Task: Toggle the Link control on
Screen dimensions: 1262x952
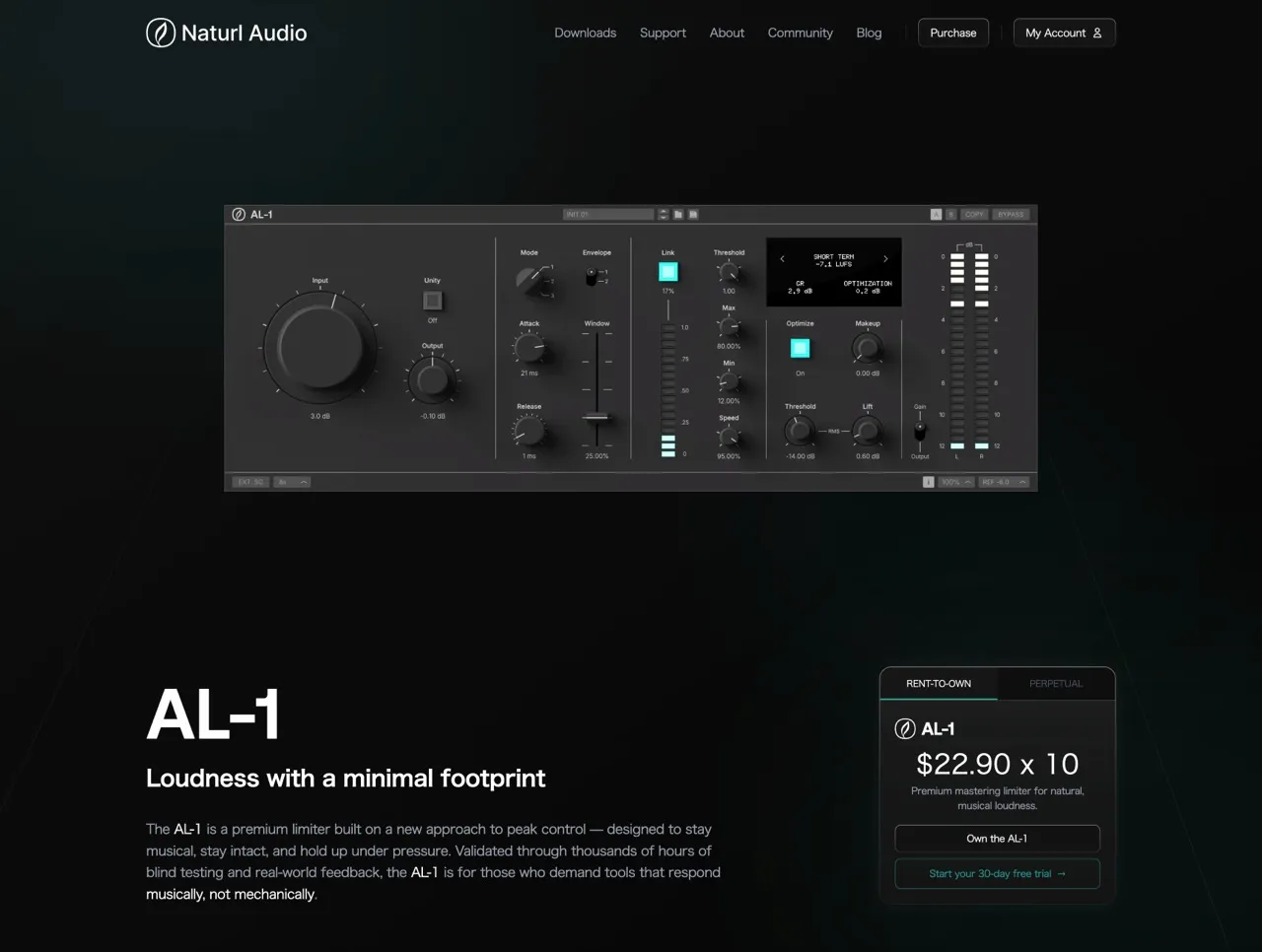Action: pos(668,272)
